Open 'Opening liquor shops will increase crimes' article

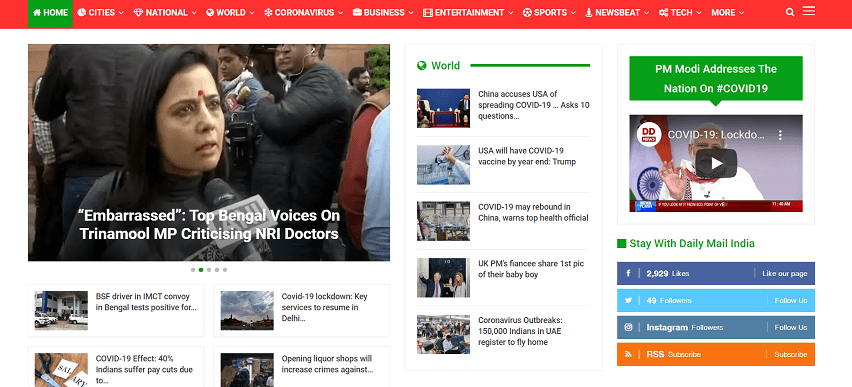click(x=327, y=364)
